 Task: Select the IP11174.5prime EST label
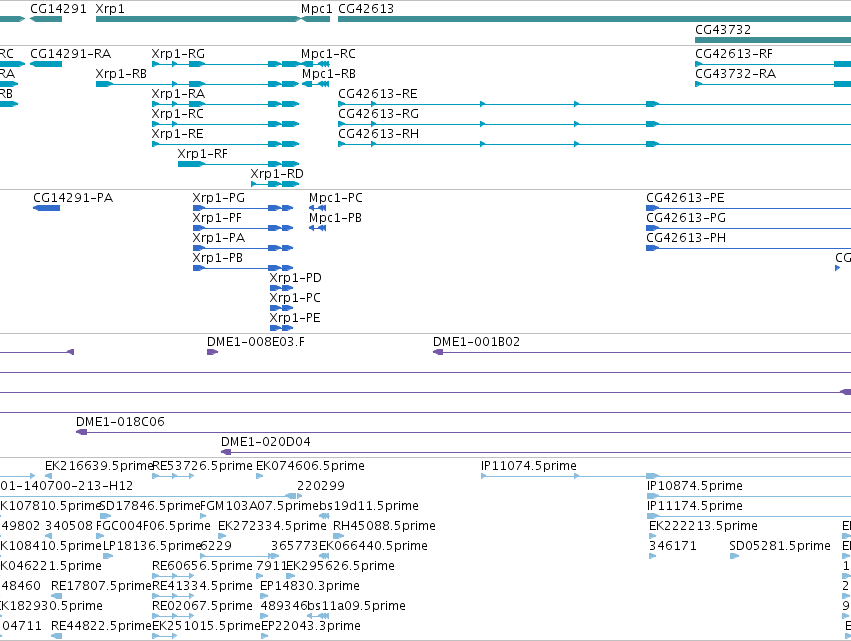[695, 506]
